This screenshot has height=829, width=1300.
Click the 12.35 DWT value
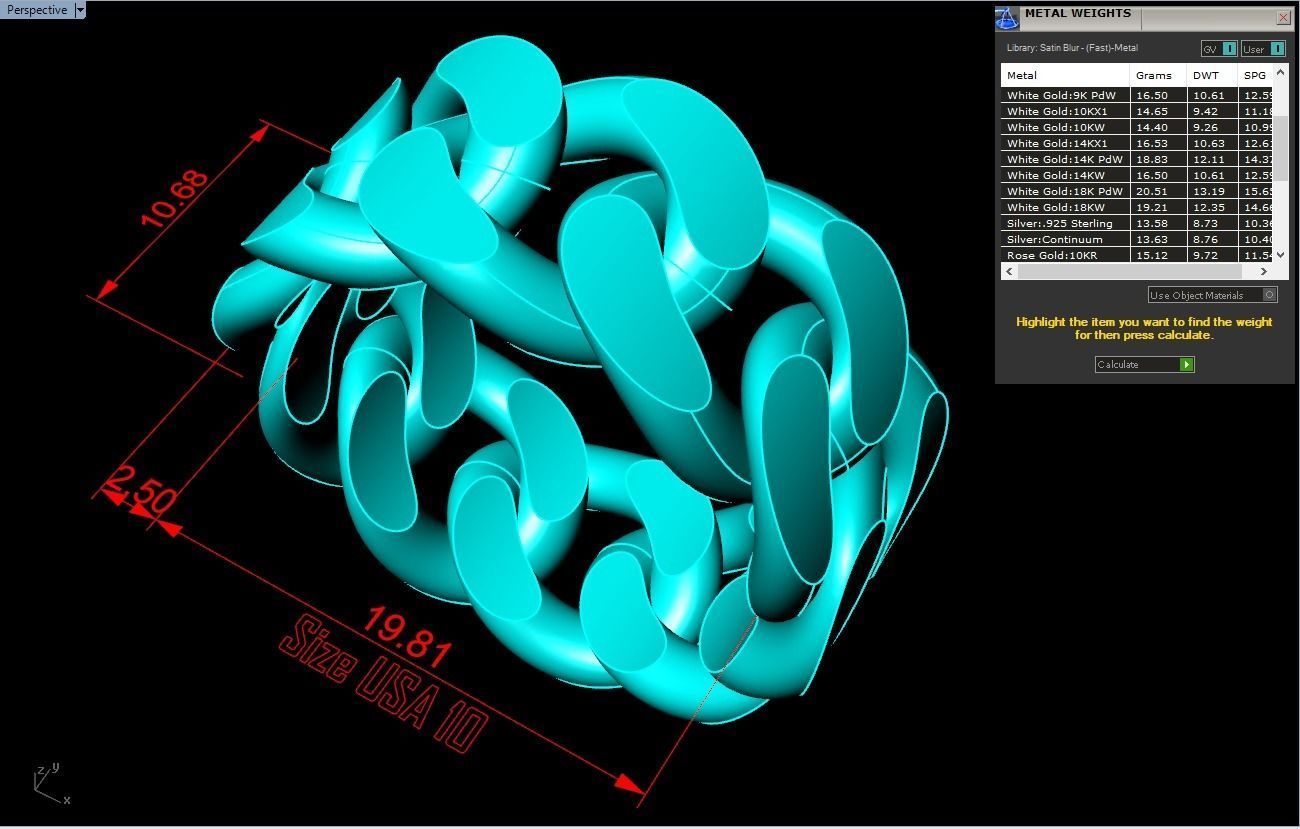pos(1208,207)
